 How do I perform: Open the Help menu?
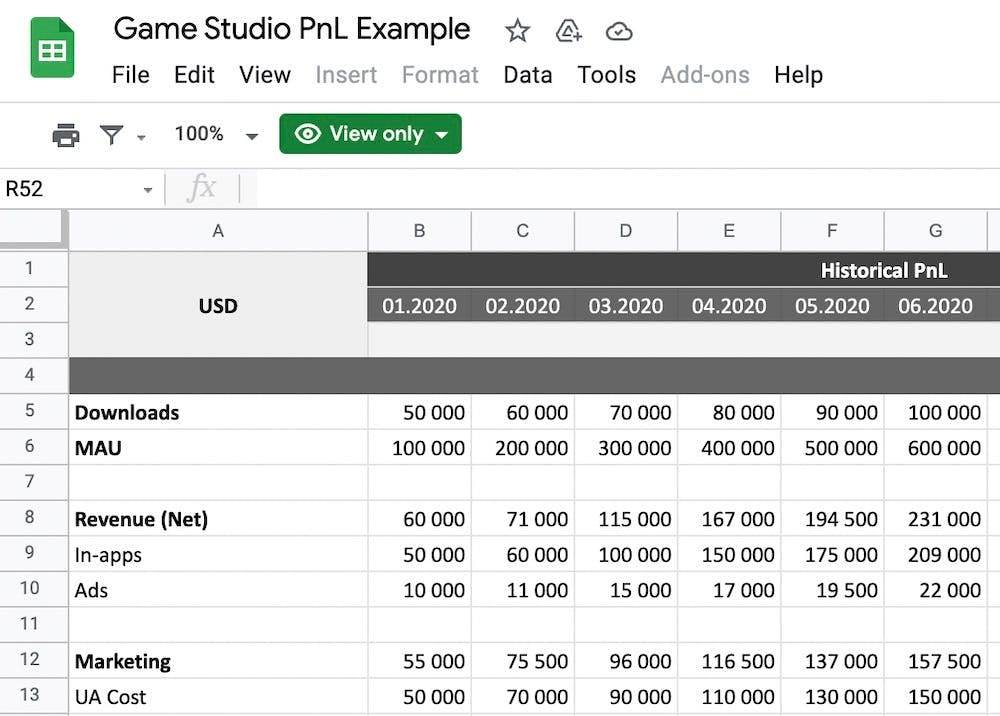[798, 75]
